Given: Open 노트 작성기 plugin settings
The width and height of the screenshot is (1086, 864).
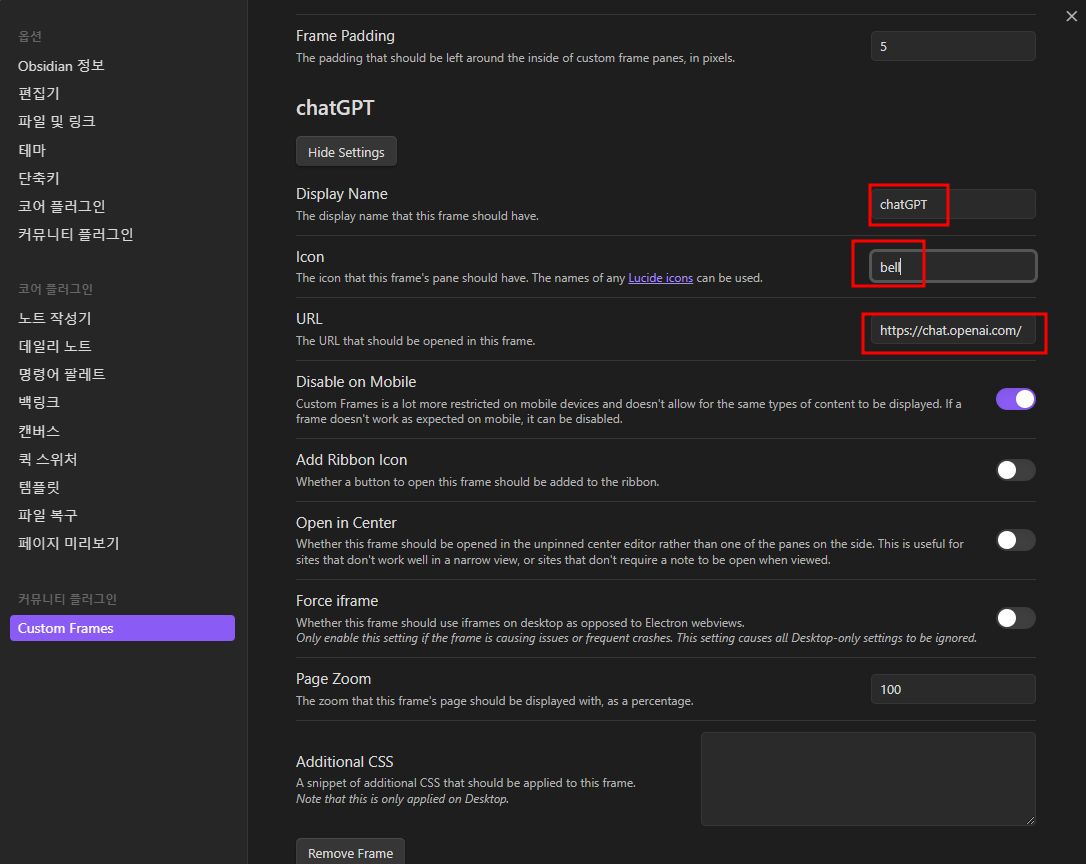Looking at the screenshot, I should click(x=55, y=318).
